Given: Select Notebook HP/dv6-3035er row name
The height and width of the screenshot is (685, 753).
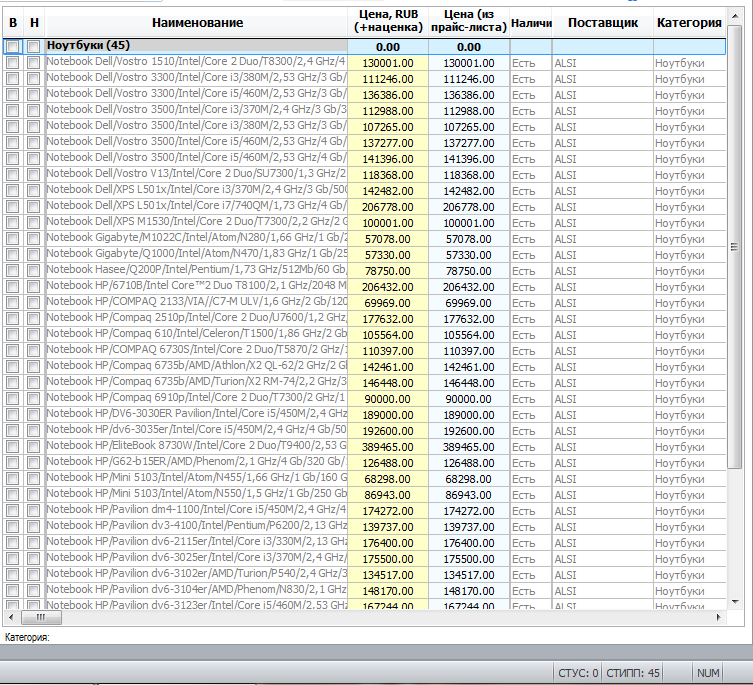Looking at the screenshot, I should (196, 429).
